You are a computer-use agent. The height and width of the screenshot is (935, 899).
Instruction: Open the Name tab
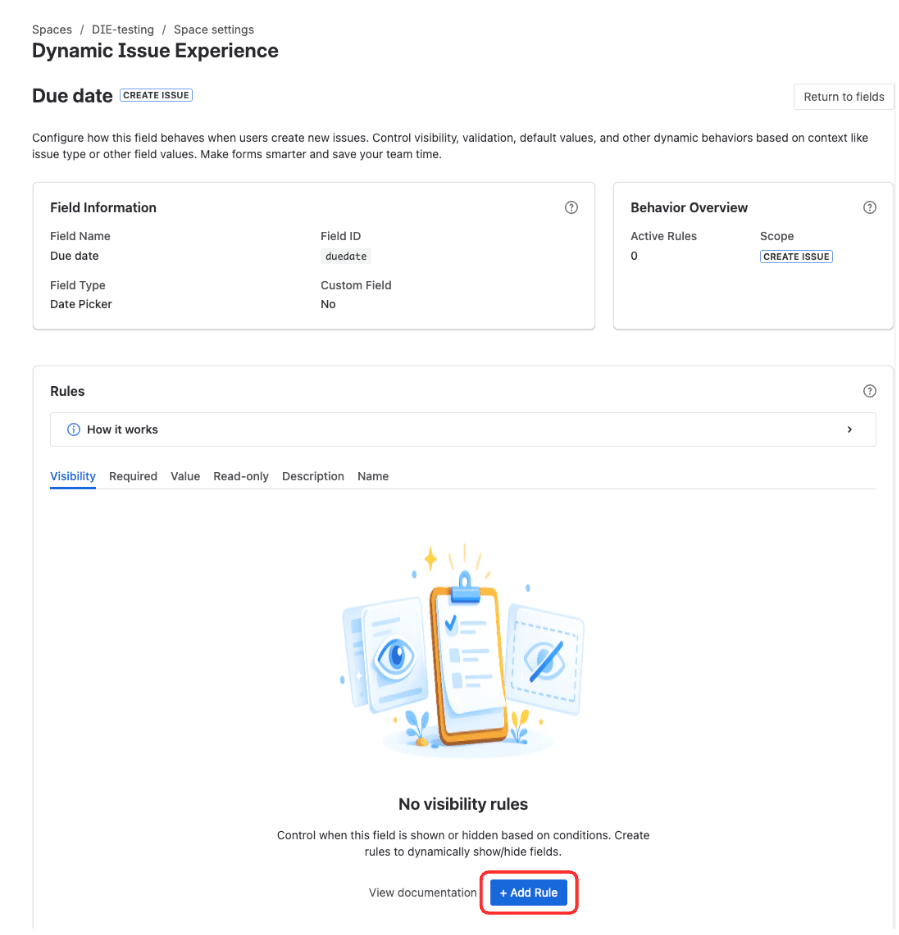coord(373,476)
